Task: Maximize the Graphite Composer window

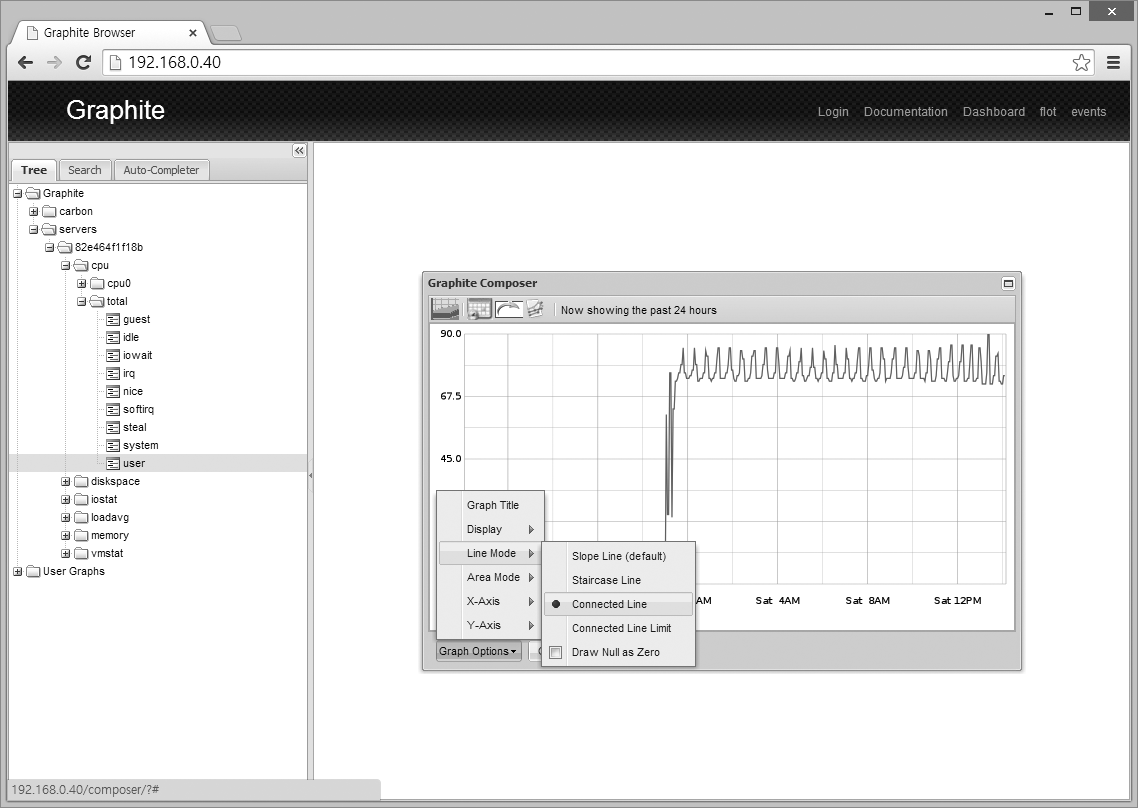Action: click(1008, 284)
